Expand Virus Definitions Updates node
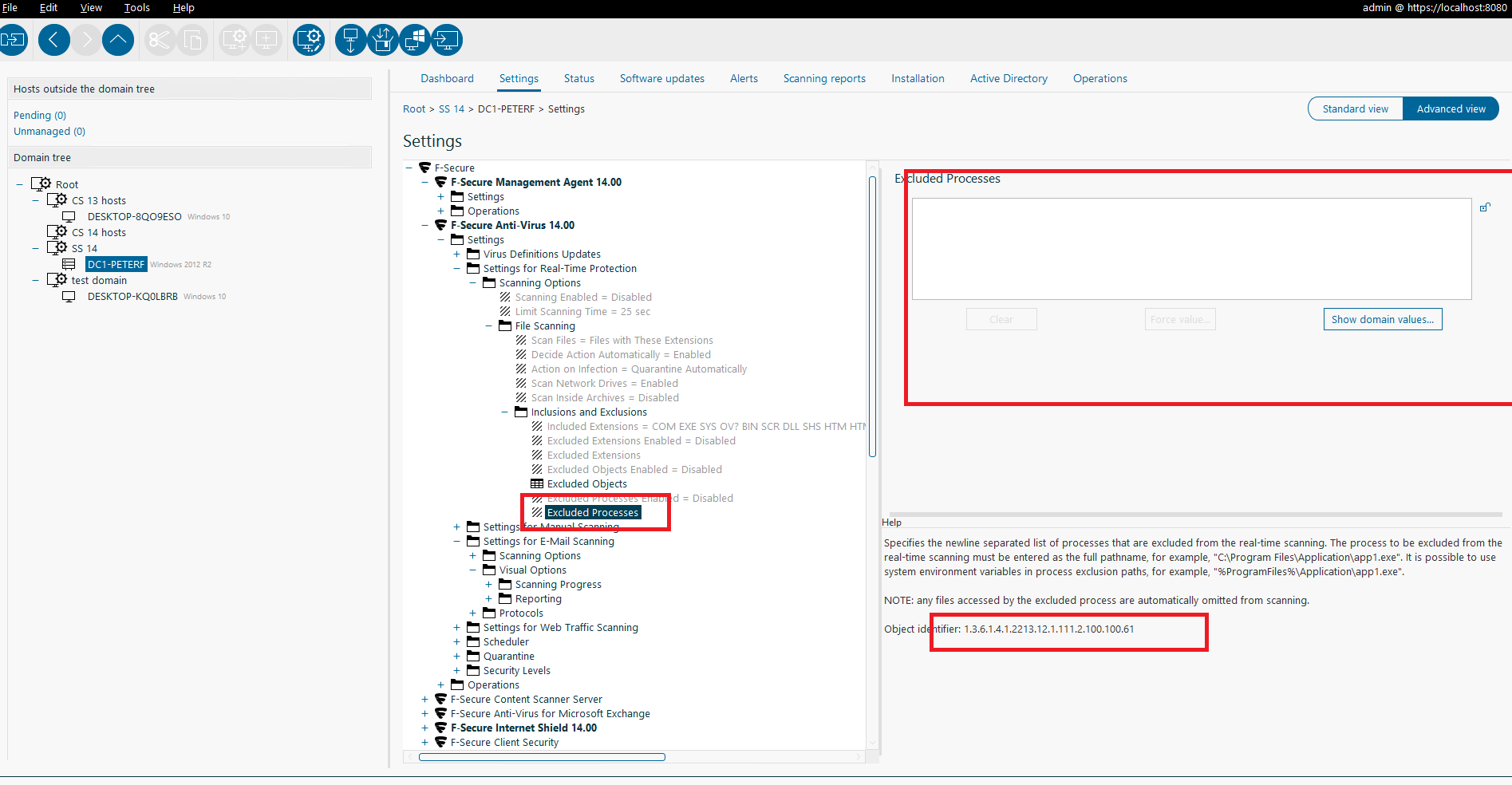This screenshot has width=1512, height=785. tap(456, 254)
